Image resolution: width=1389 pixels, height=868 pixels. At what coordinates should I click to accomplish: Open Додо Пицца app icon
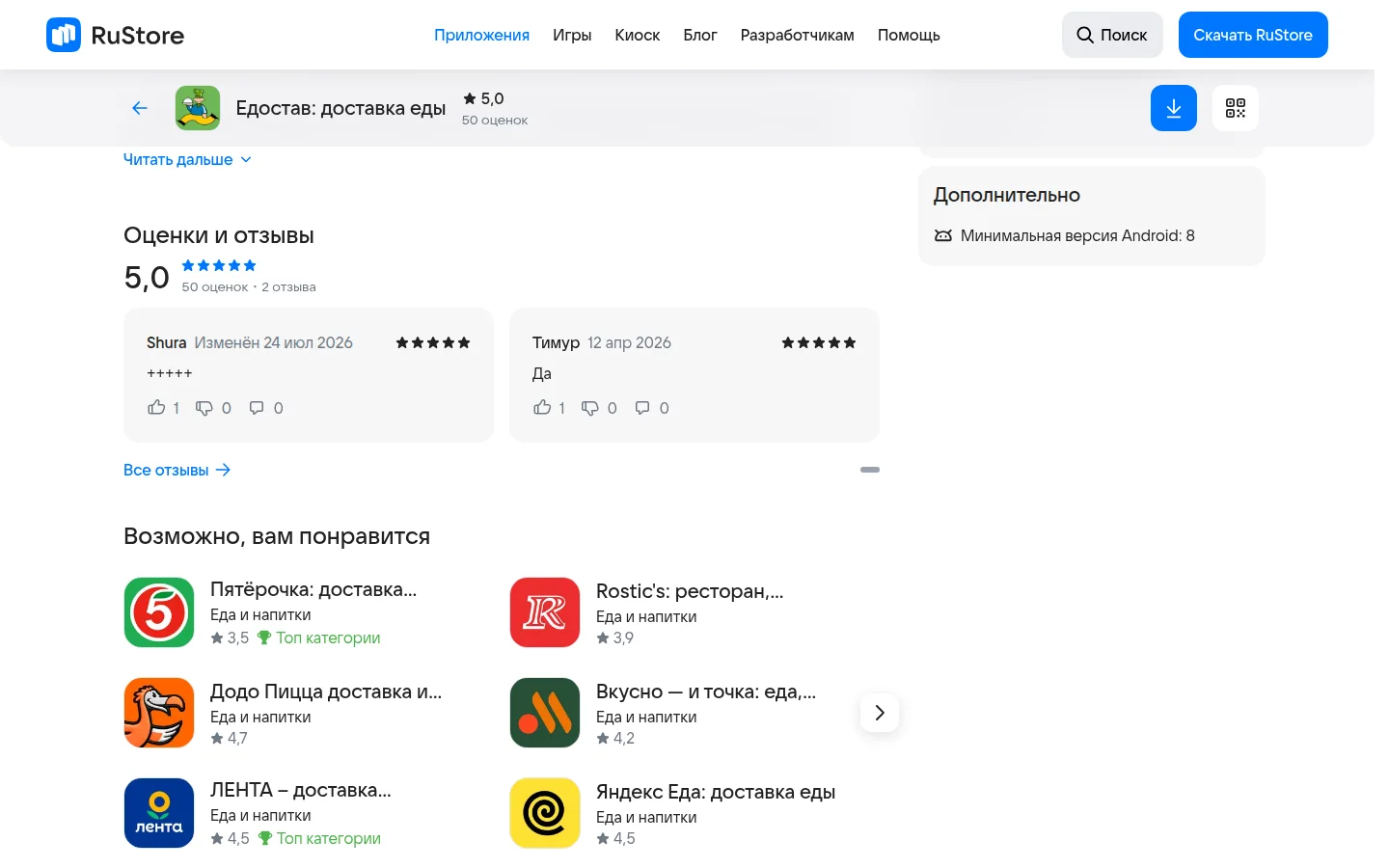tap(159, 713)
